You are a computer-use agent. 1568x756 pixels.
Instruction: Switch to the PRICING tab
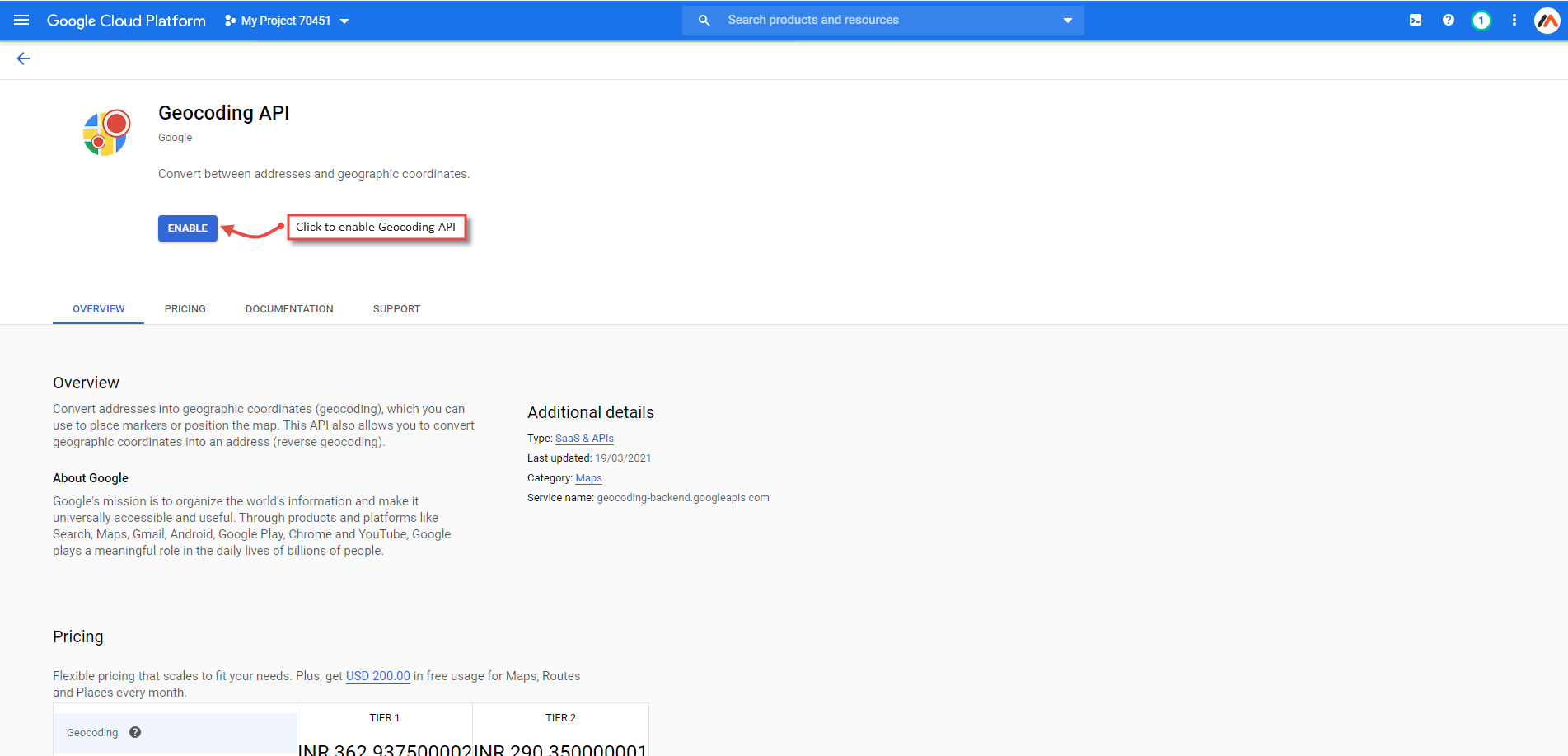[x=185, y=309]
